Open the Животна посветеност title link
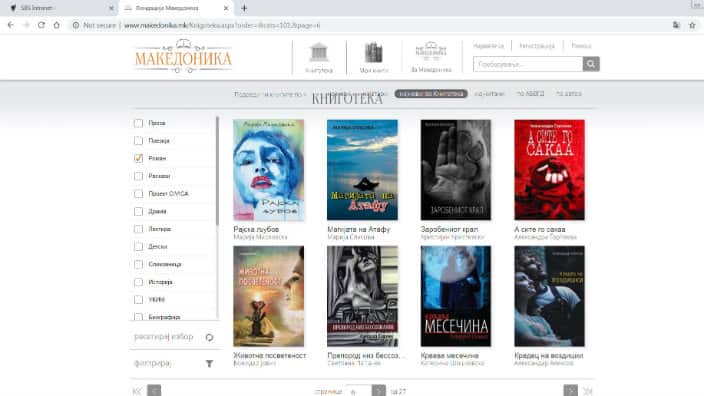This screenshot has width=704, height=396. (x=269, y=355)
